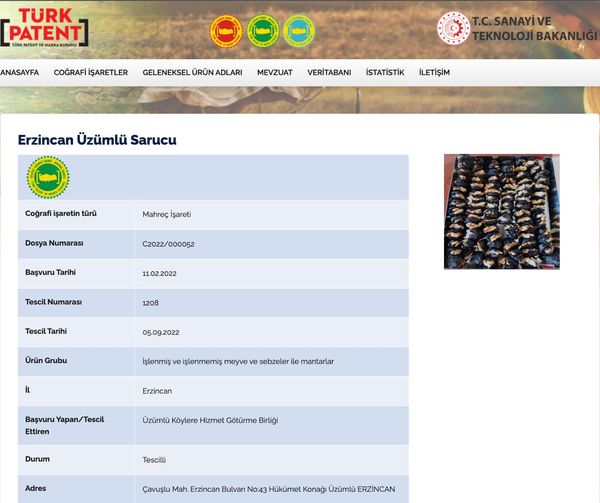Click the Coğrafi işaretin türü label

point(61,213)
